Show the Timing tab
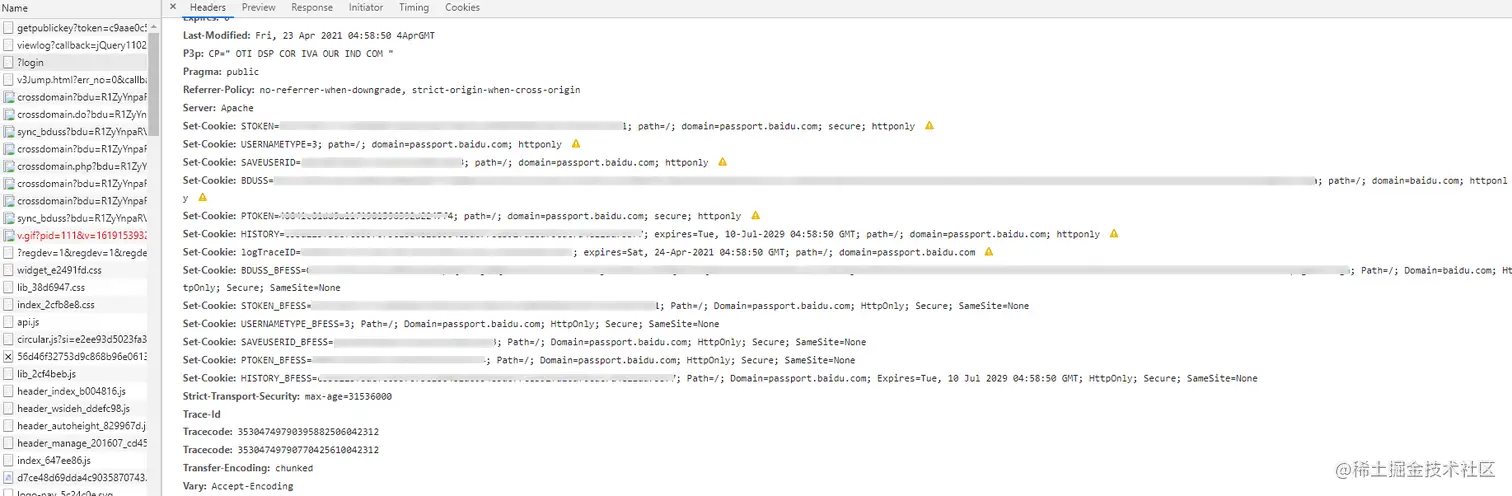This screenshot has height=496, width=1512. [414, 7]
